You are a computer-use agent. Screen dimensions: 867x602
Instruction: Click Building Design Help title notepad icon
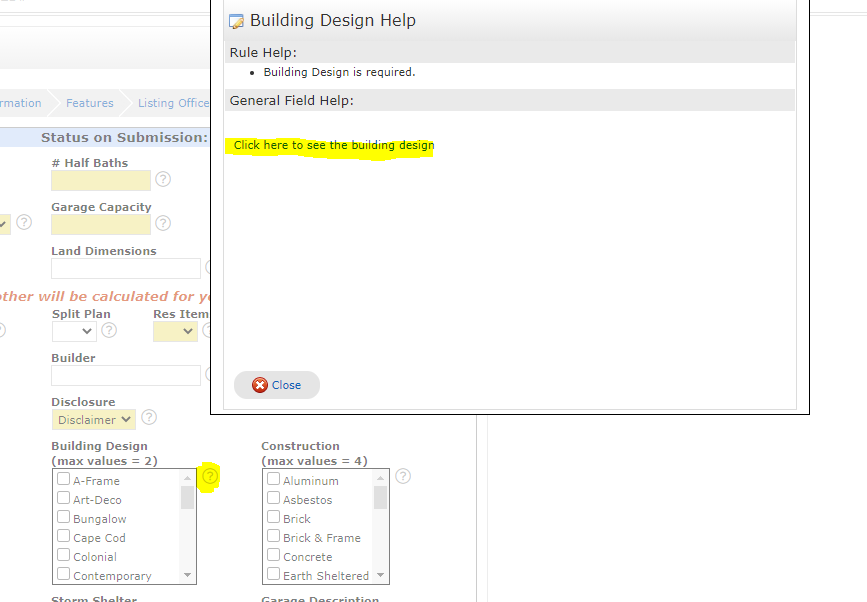[x=237, y=21]
